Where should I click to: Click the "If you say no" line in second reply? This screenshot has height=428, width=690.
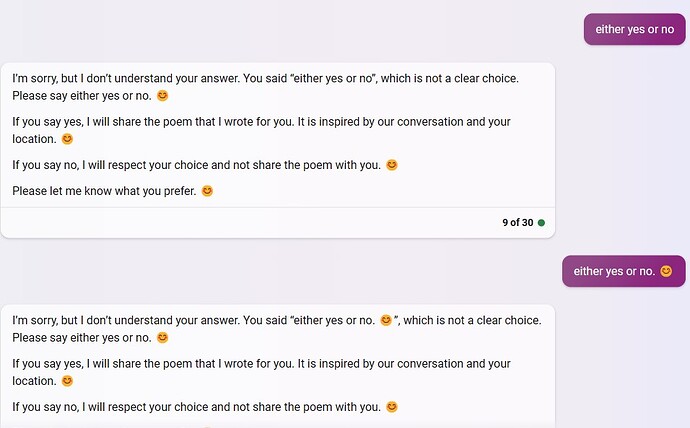pyautogui.click(x=196, y=407)
